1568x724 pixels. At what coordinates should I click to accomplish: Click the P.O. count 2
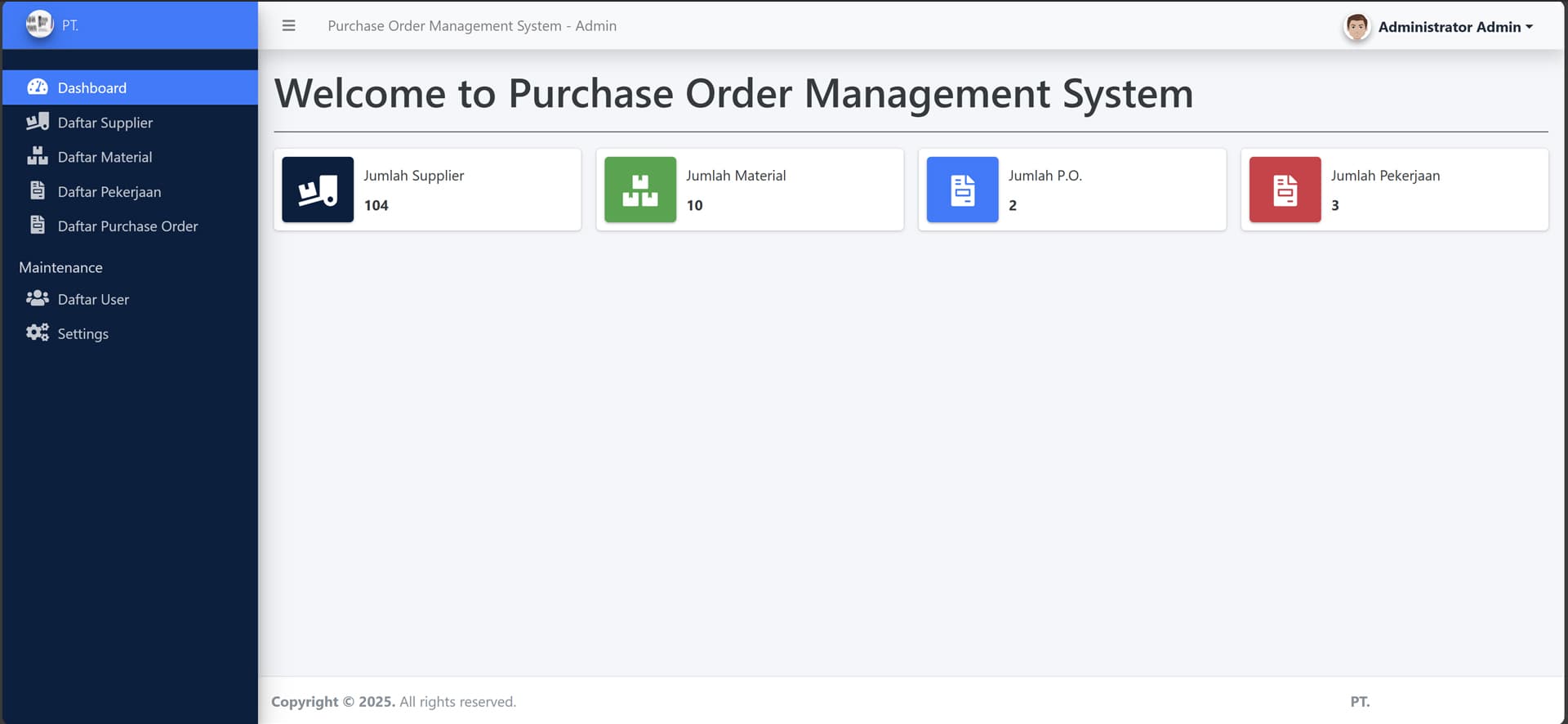click(x=1013, y=205)
